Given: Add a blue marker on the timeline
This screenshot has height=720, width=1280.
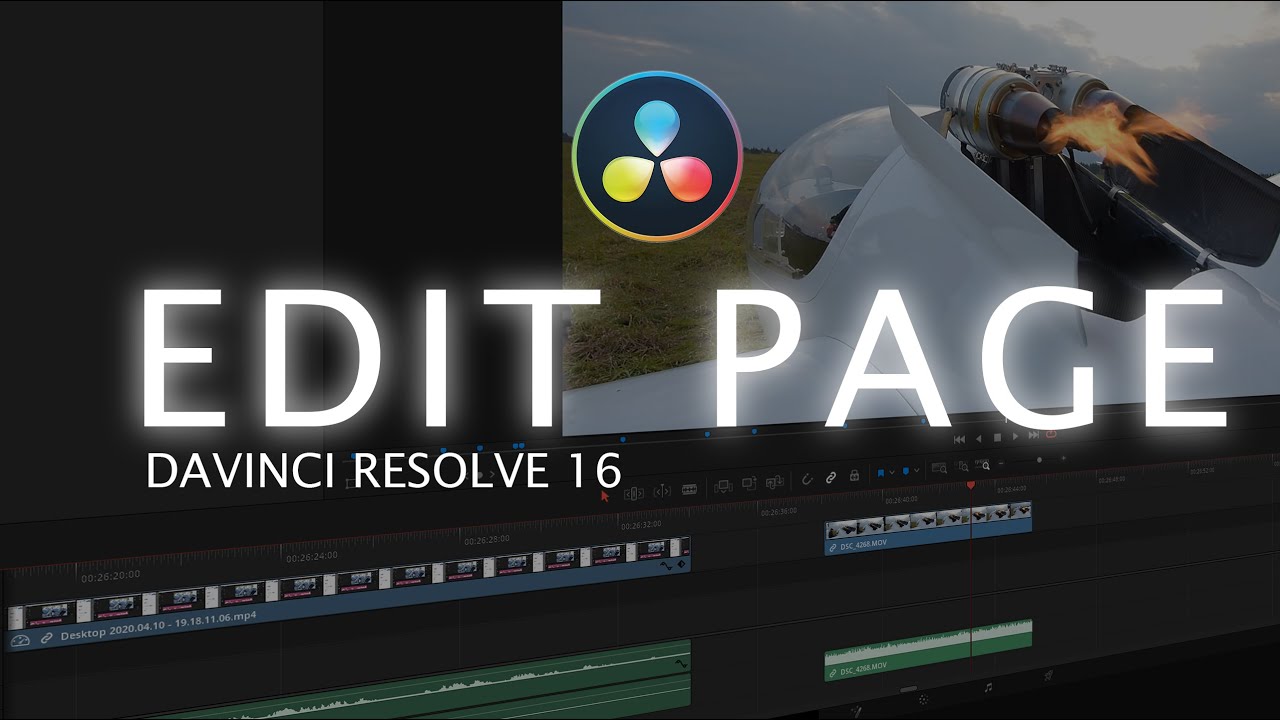Looking at the screenshot, I should 905,471.
